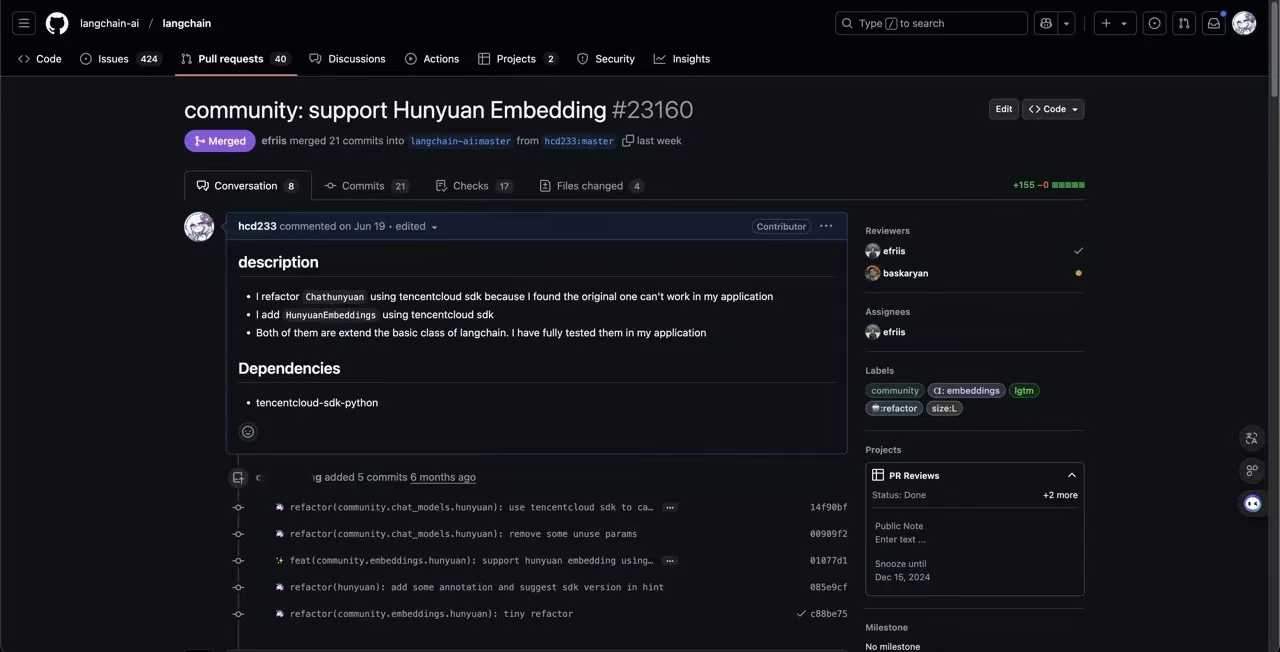Select the Conversation tab
This screenshot has height=652, width=1280.
point(247,186)
